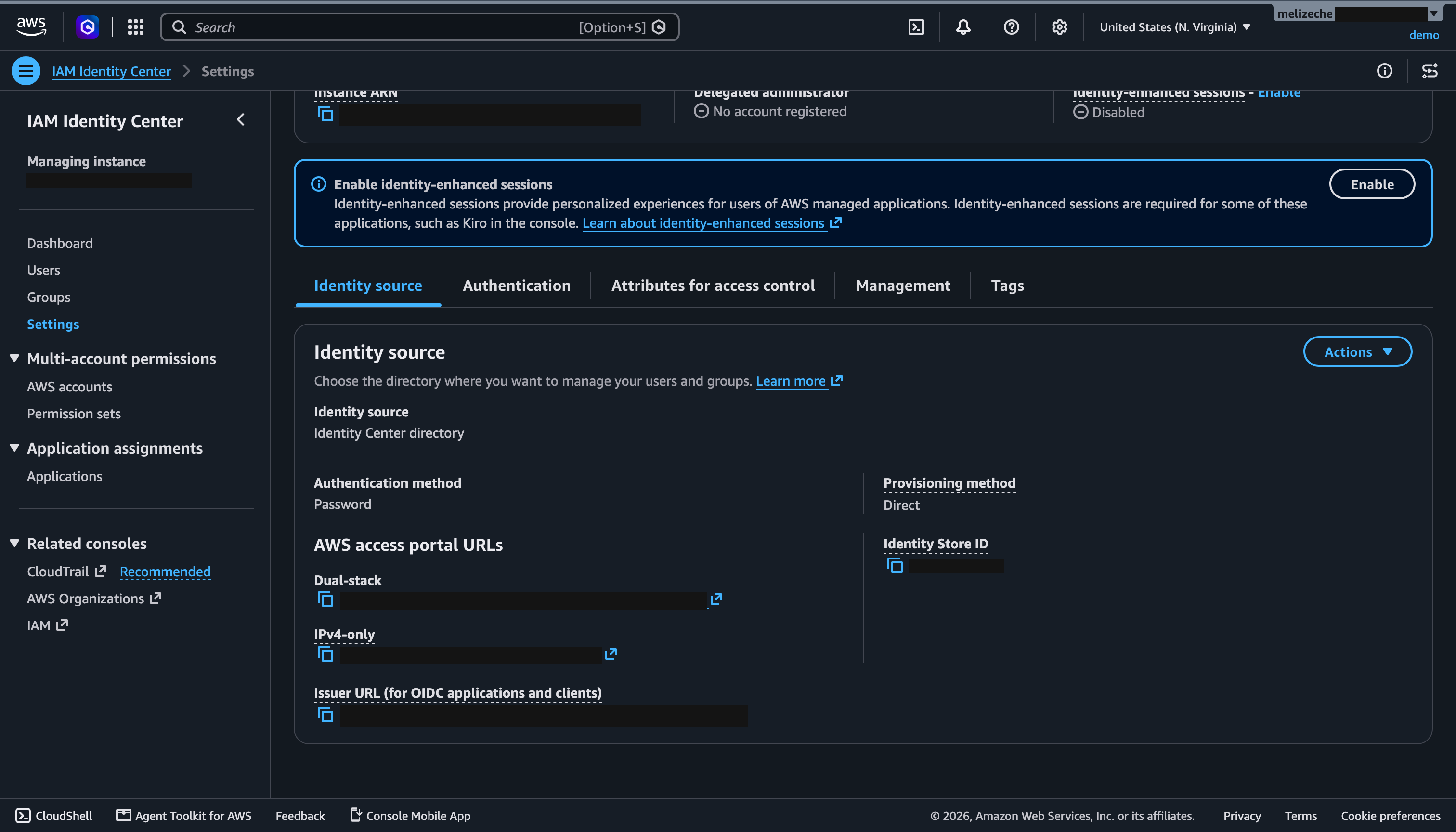Copy the IPv4-only portal URL
This screenshot has width=1456, height=832.
pyautogui.click(x=325, y=654)
